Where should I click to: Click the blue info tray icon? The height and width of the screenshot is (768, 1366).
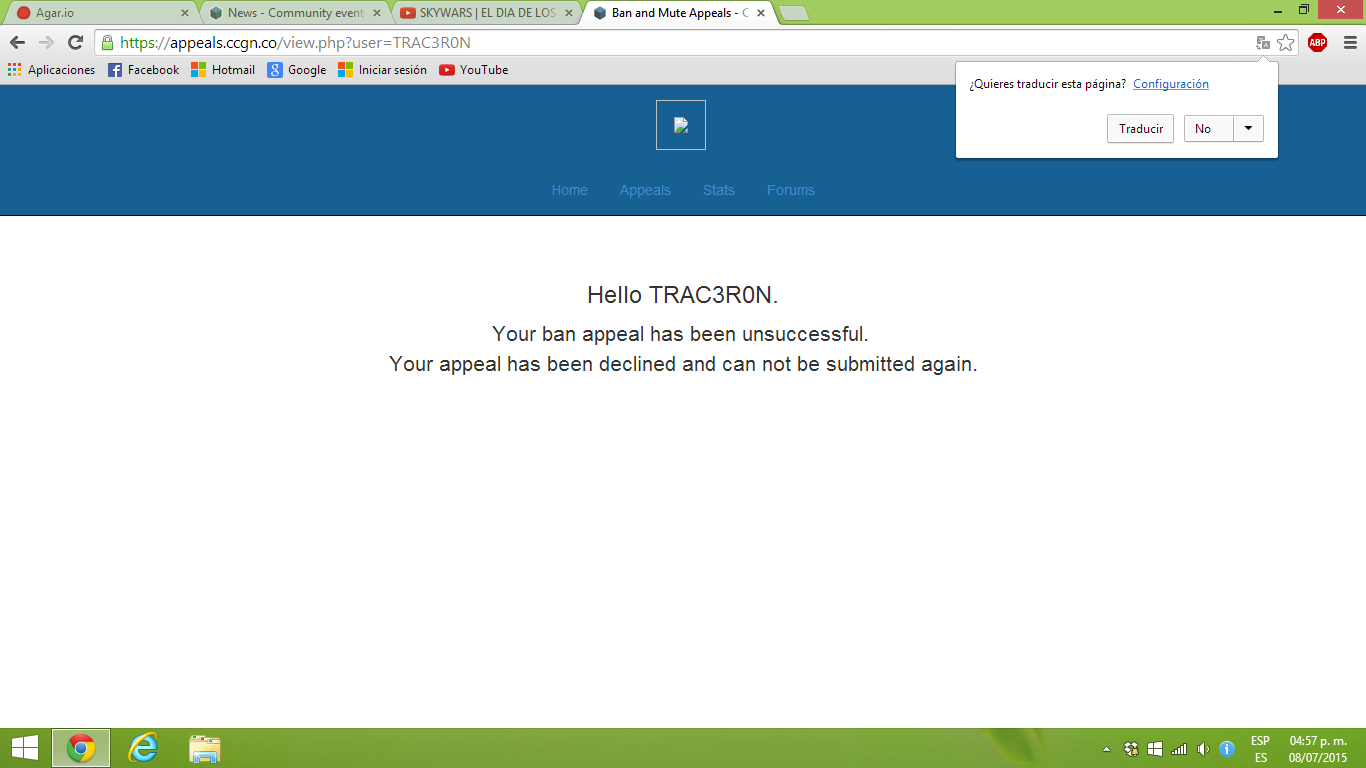pos(1227,749)
